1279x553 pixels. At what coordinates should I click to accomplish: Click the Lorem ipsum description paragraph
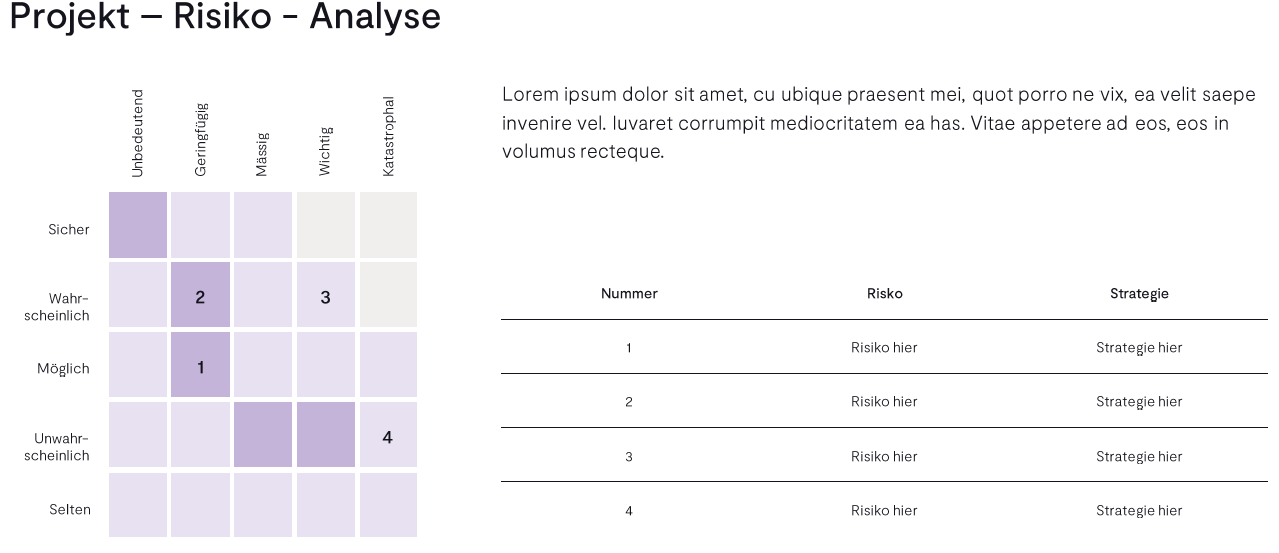878,123
